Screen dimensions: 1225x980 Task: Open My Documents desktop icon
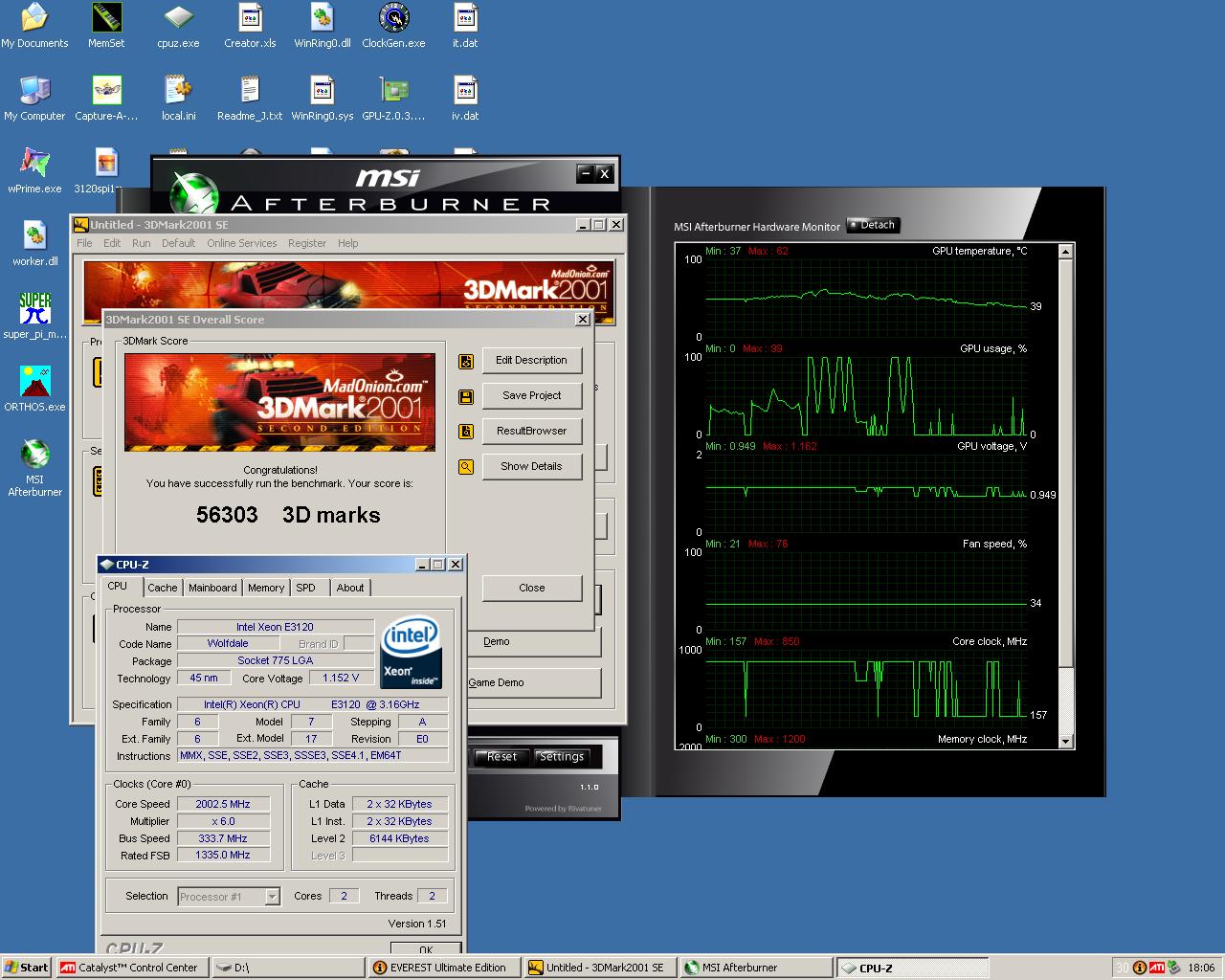point(34,26)
